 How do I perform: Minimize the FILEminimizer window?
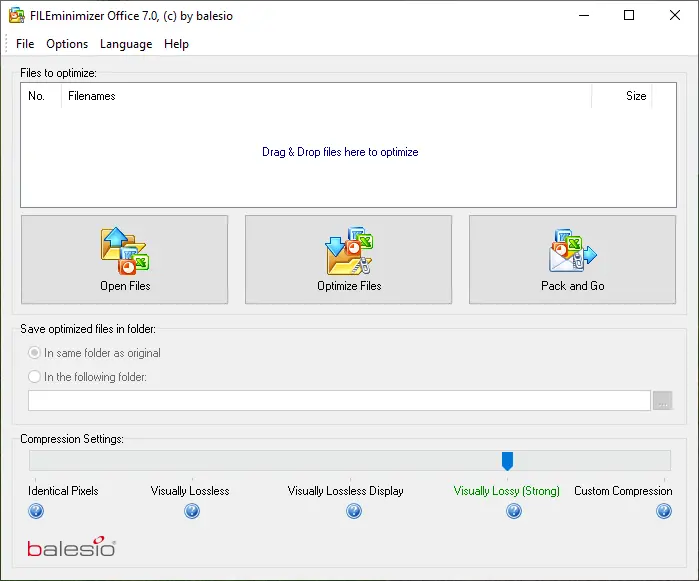tap(584, 16)
